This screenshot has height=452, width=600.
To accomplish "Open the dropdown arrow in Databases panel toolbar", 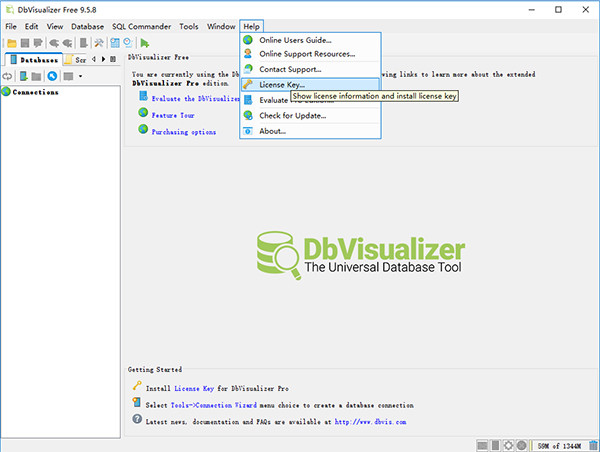I will tap(79, 76).
